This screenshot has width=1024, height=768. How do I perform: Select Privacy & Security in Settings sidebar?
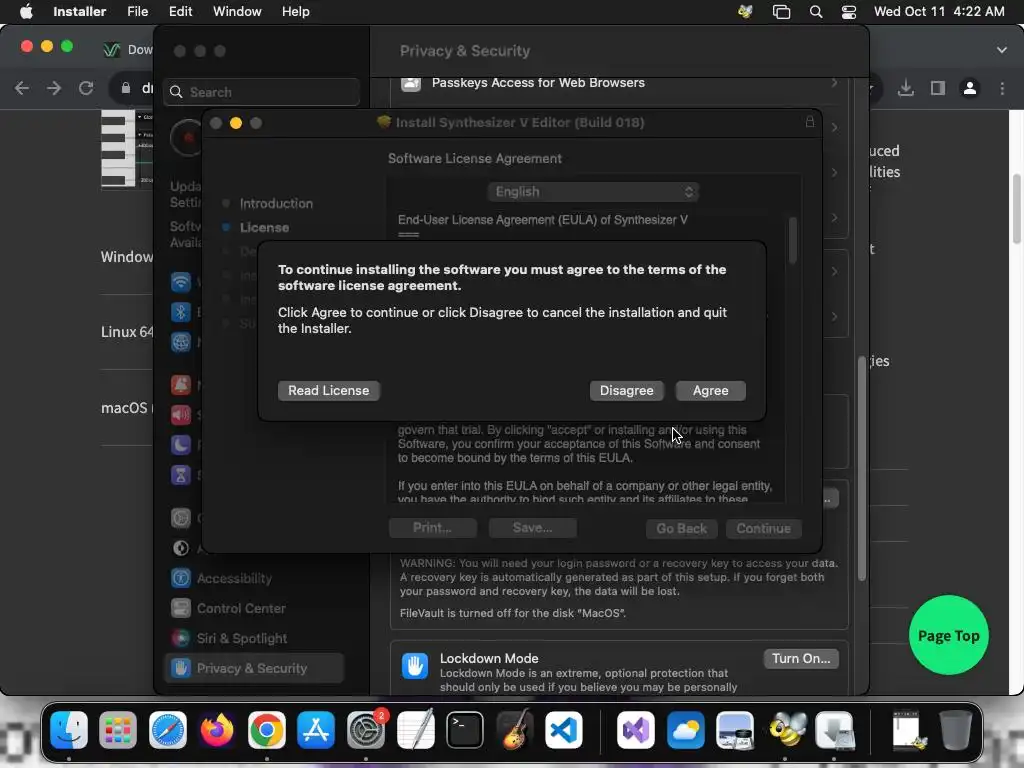[x=255, y=668]
